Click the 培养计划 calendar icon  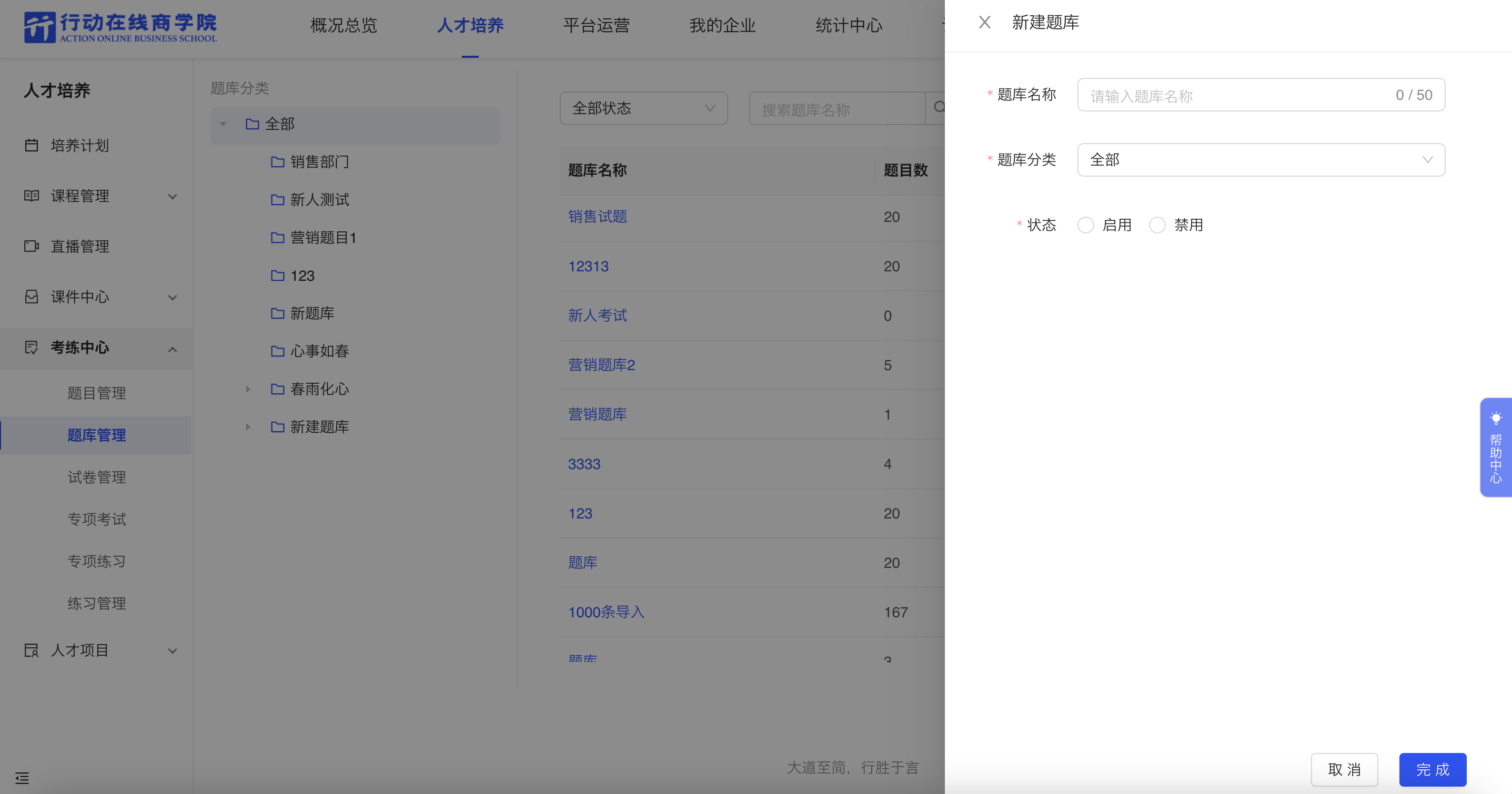pos(32,145)
